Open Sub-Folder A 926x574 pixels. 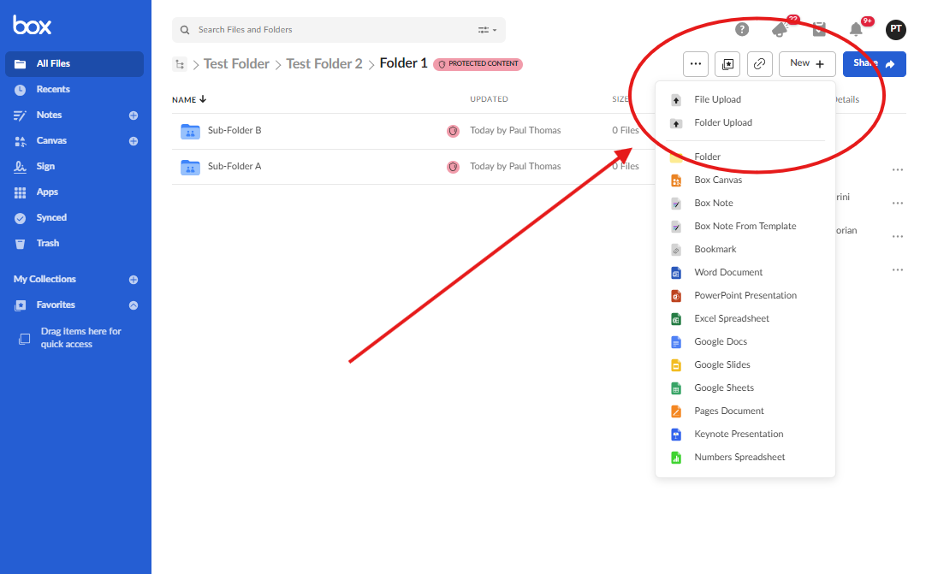point(234,167)
